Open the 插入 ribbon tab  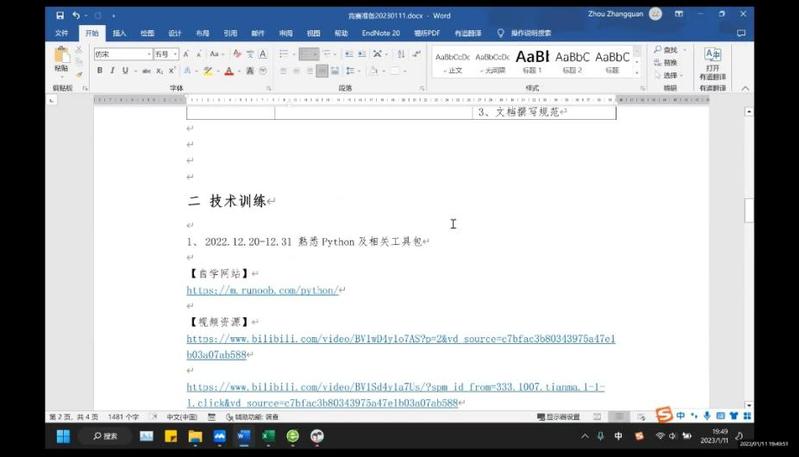119,33
